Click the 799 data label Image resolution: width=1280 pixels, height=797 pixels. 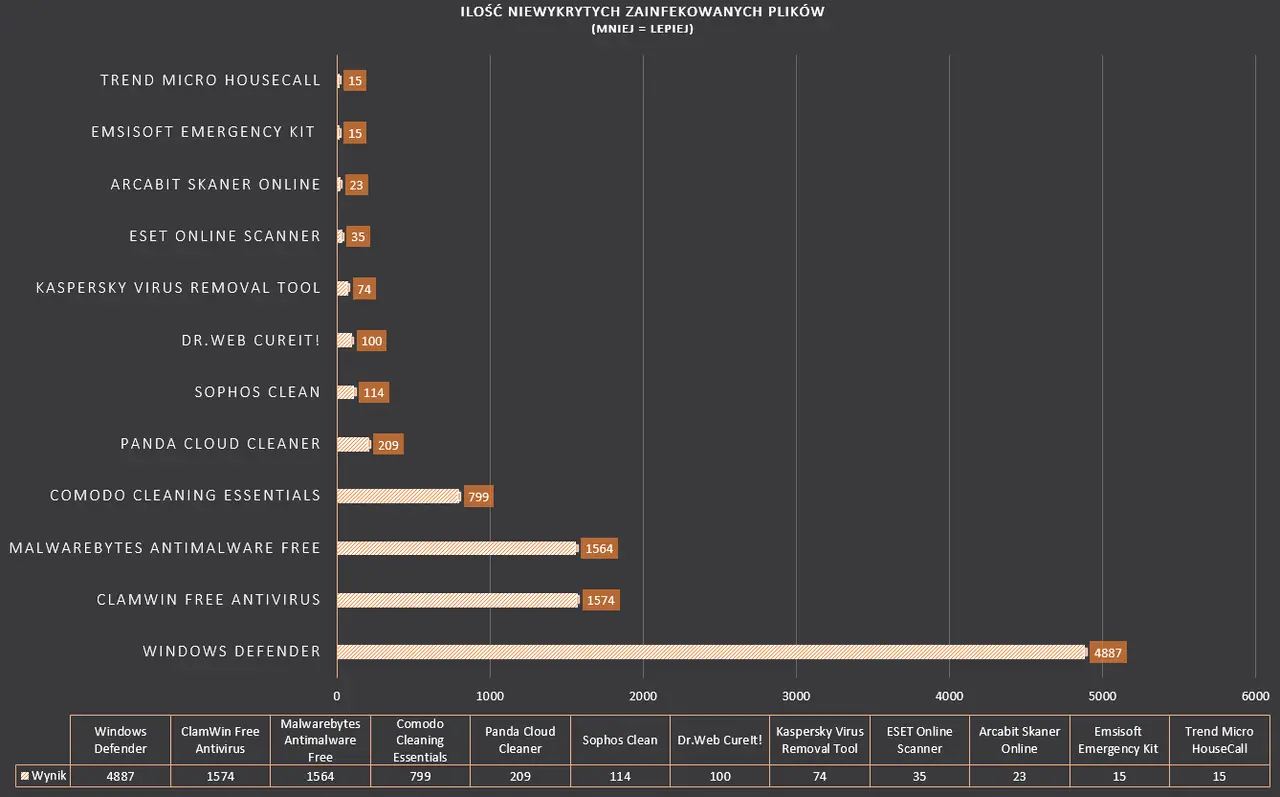pos(478,496)
